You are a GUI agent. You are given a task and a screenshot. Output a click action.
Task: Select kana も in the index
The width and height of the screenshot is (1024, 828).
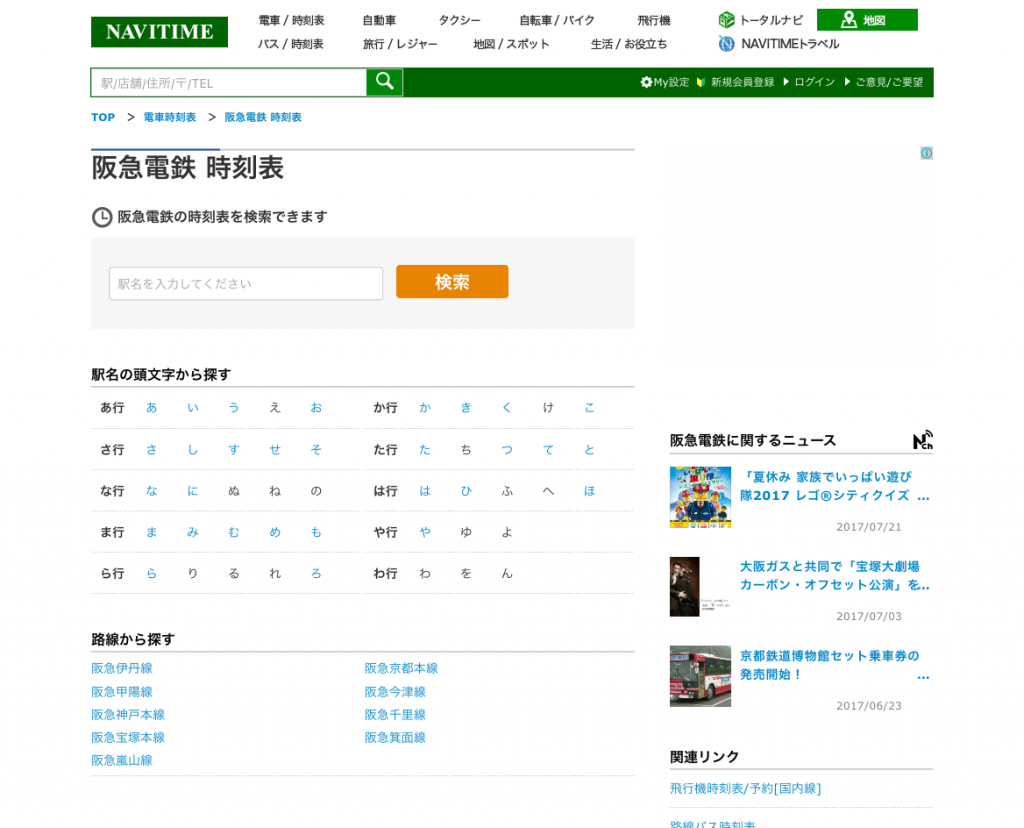point(316,532)
